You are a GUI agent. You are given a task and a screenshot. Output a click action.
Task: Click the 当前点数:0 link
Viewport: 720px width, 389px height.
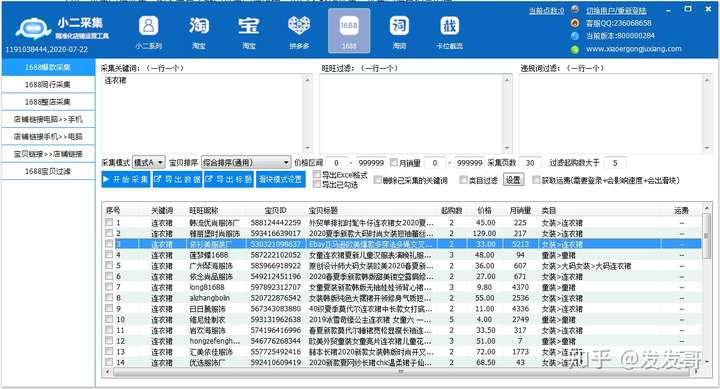546,11
